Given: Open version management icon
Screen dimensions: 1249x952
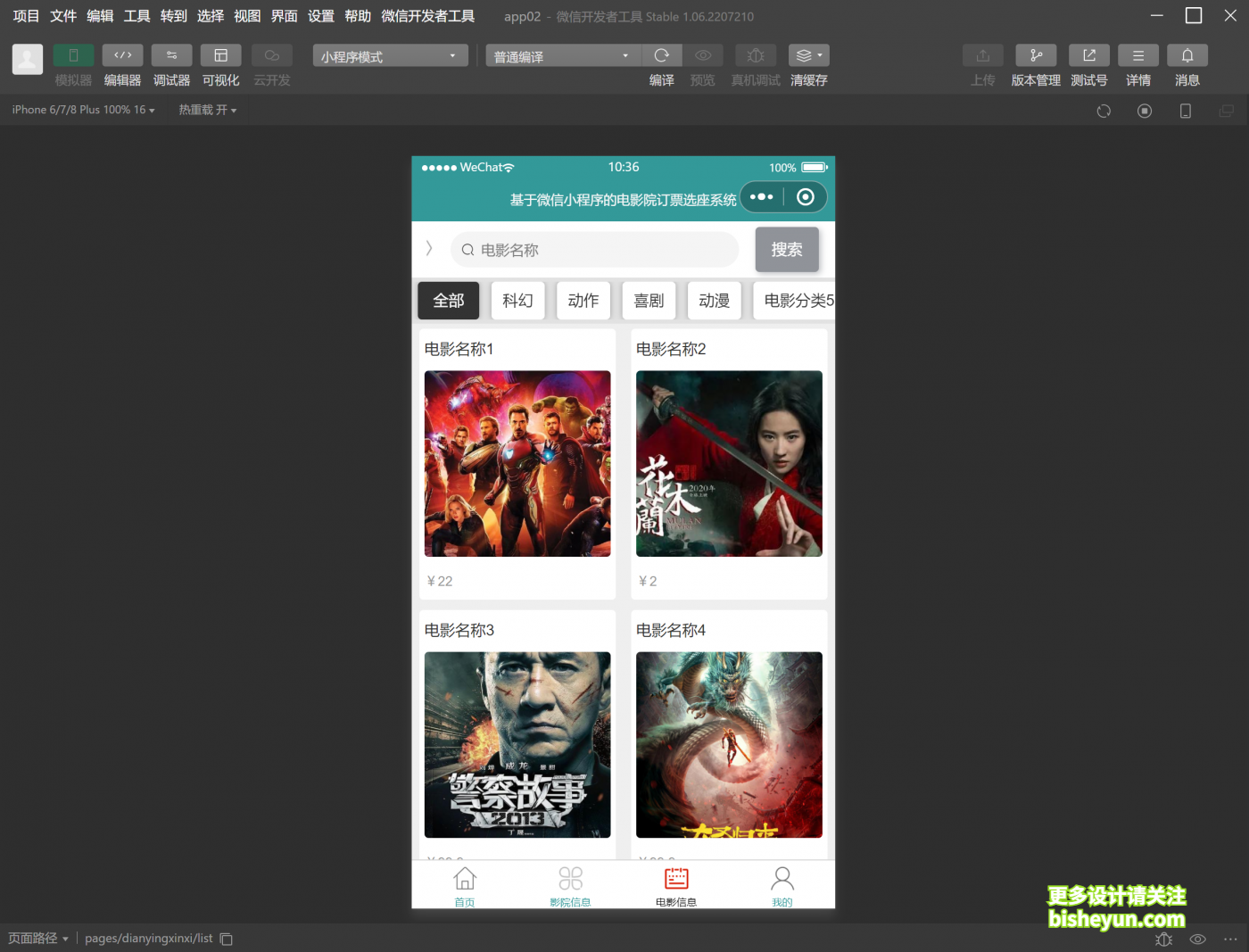Looking at the screenshot, I should (1036, 55).
